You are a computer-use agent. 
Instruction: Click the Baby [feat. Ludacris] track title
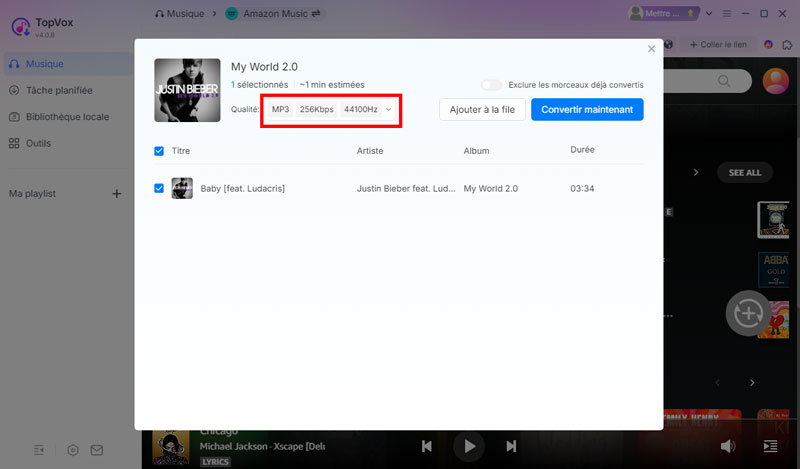(242, 188)
